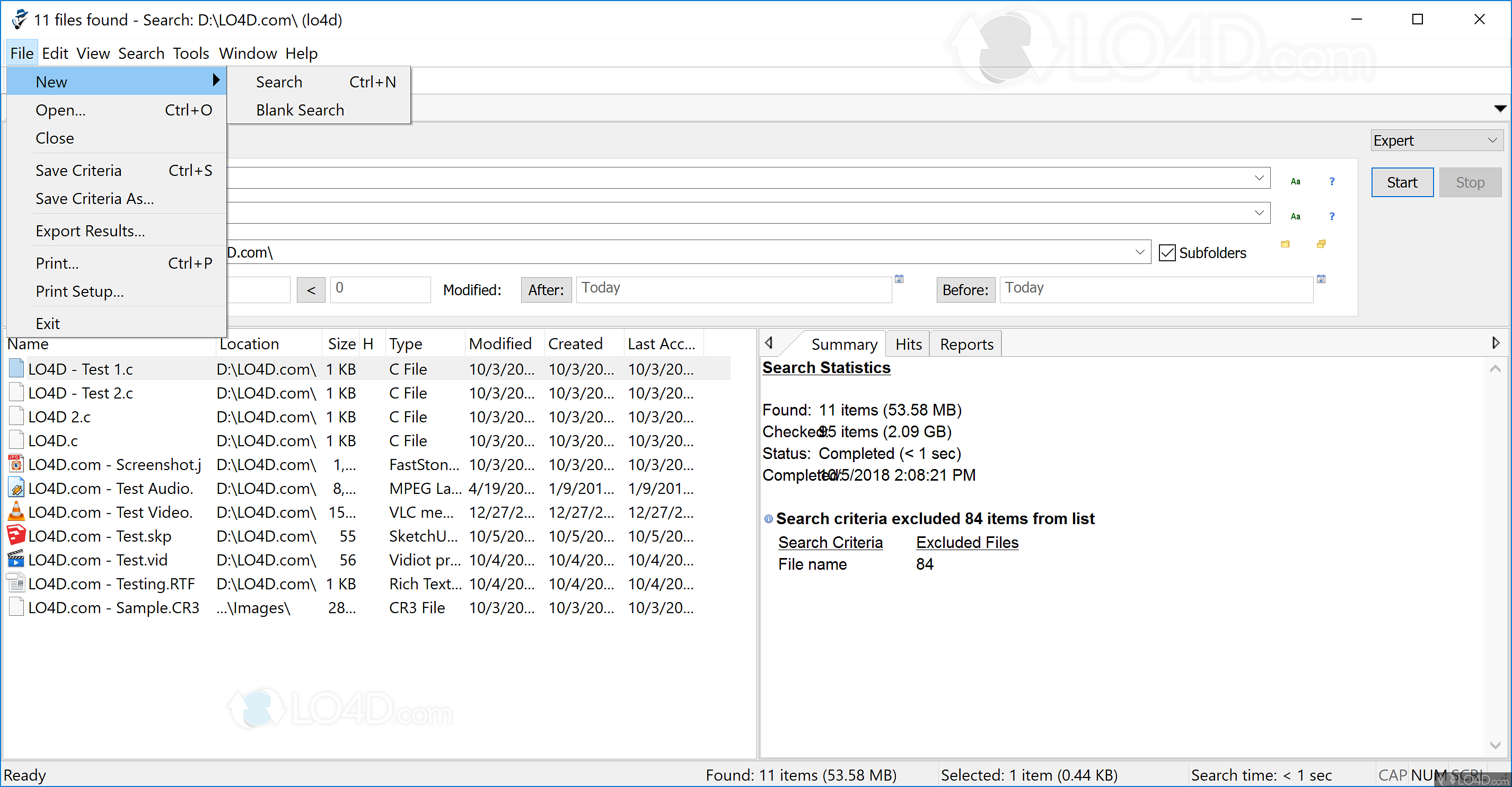Click the second-row Aa match case icon
Viewport: 1512px width, 787px height.
click(x=1295, y=216)
